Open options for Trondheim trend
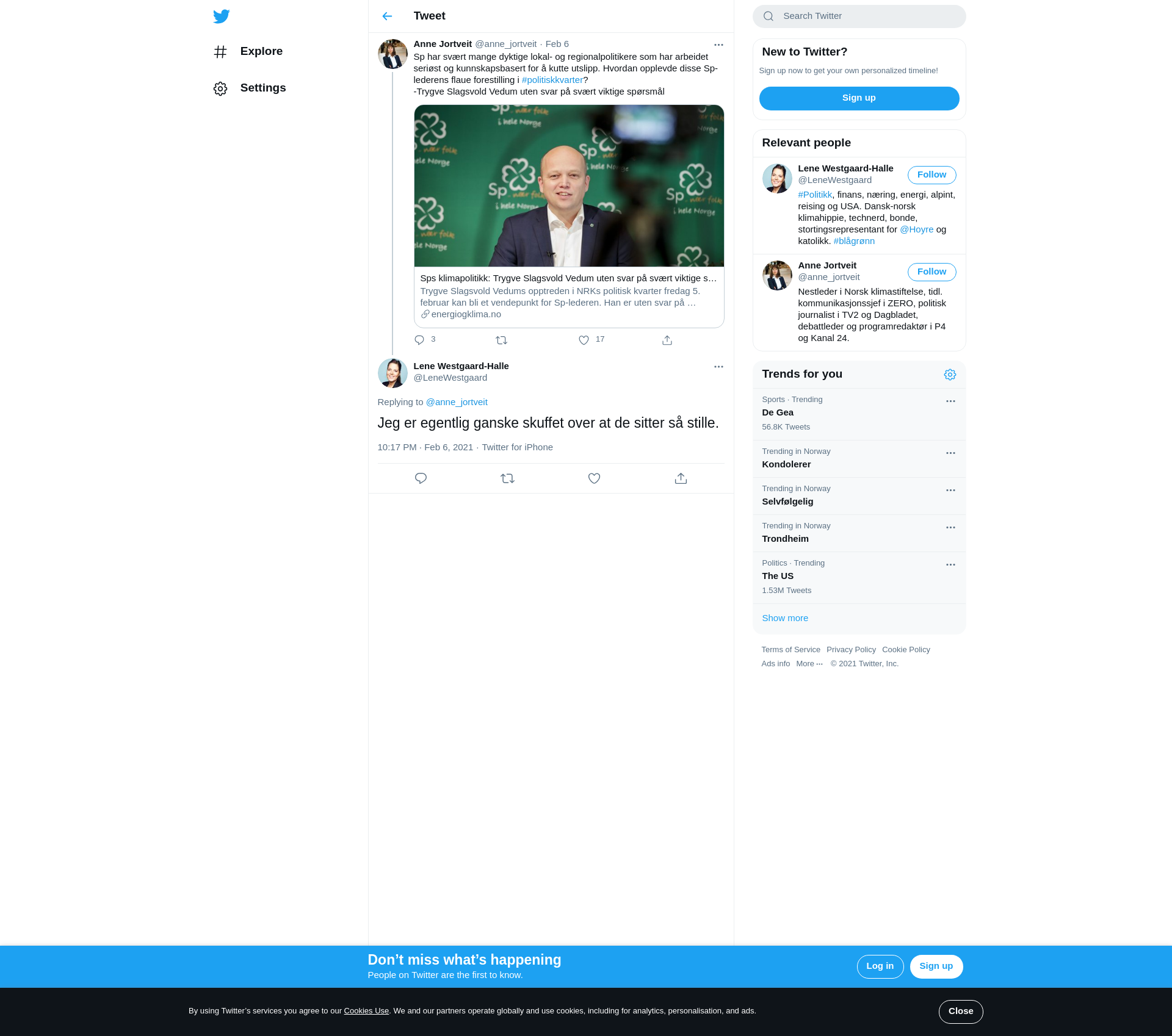The width and height of the screenshot is (1172, 1036). tap(950, 528)
